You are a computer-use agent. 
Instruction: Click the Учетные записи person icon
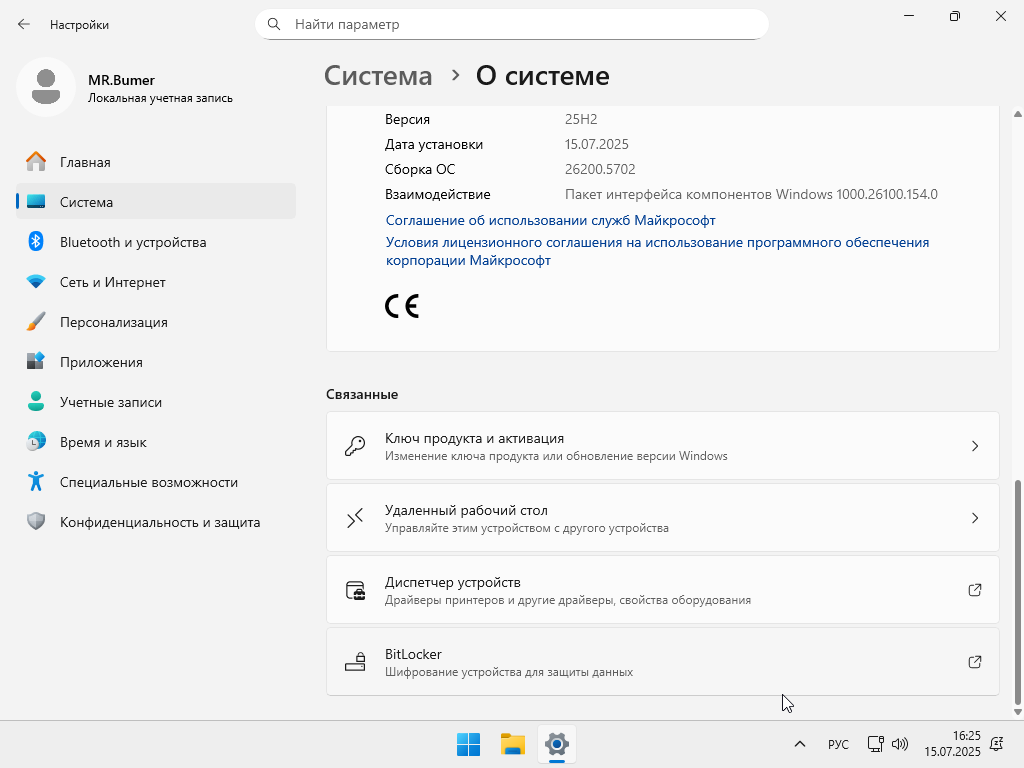point(36,401)
